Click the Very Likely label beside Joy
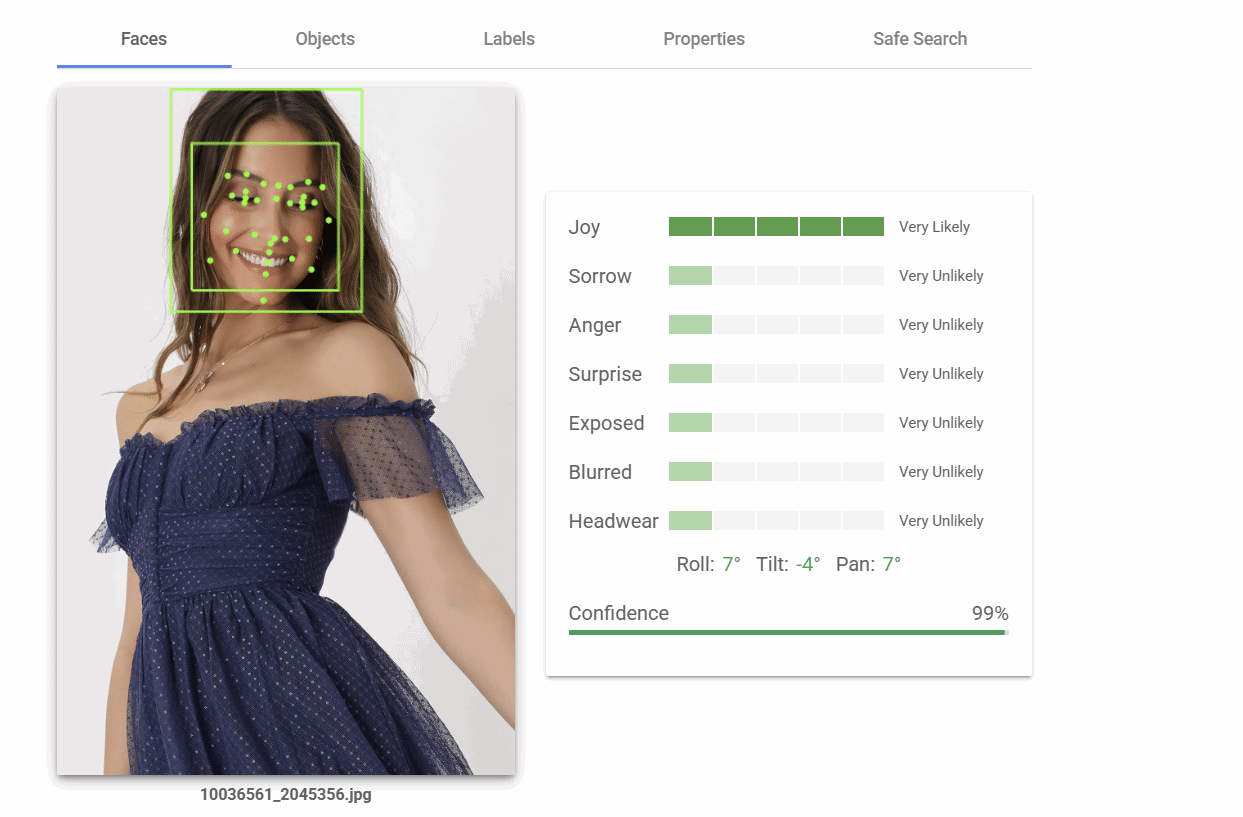The image size is (1243, 817). [934, 226]
